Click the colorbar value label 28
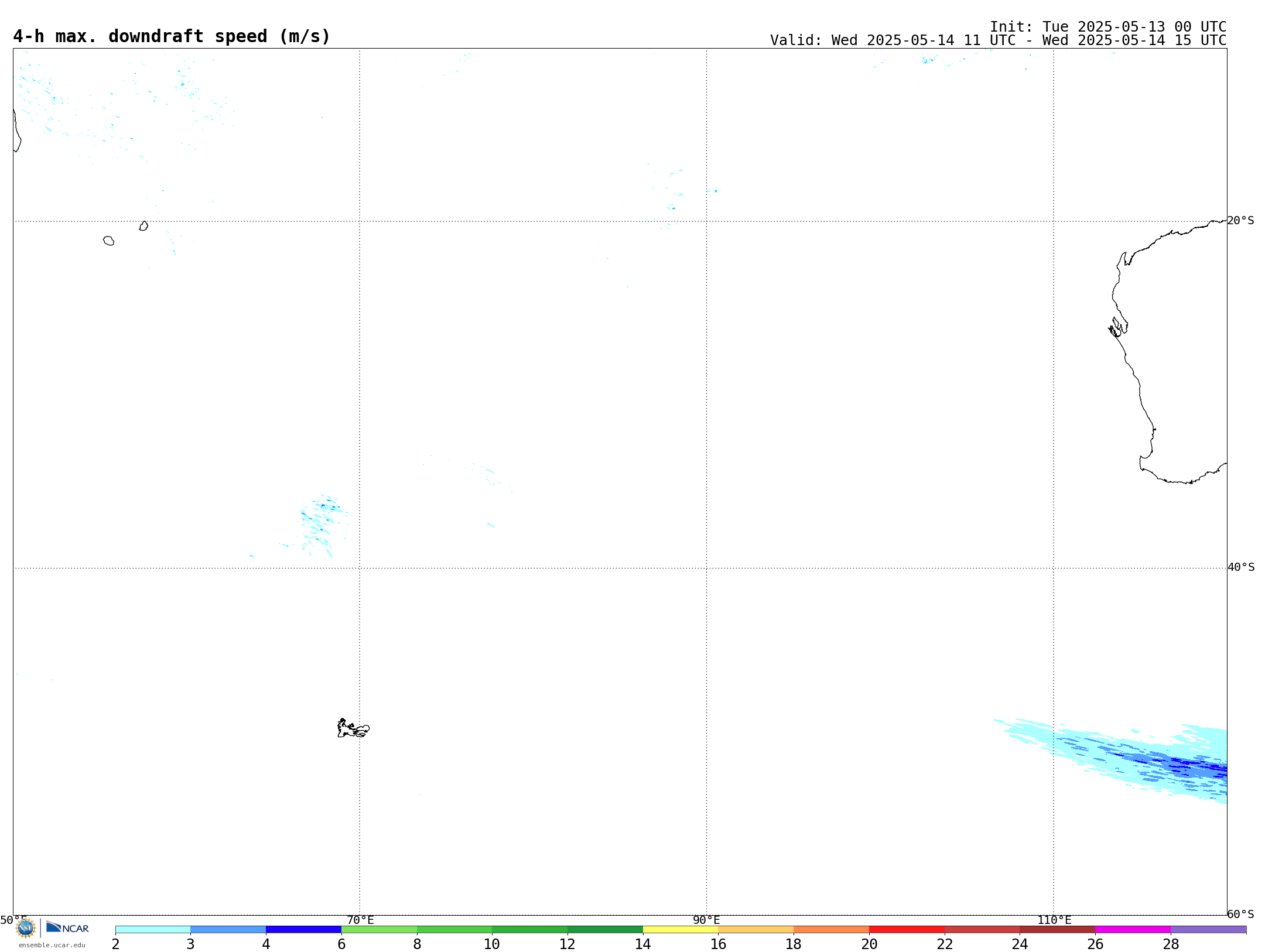Screen dimensions: 1265x952 click(1171, 944)
